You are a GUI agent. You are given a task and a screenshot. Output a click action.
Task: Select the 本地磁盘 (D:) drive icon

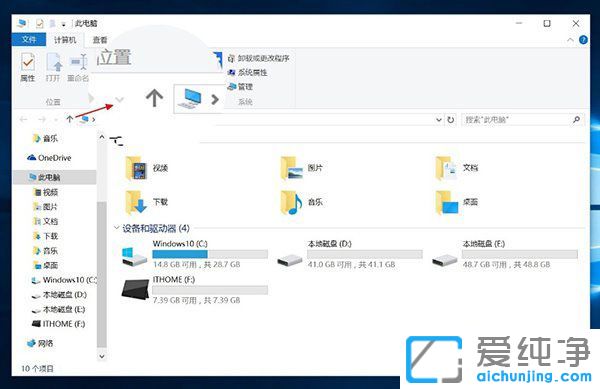(x=290, y=261)
